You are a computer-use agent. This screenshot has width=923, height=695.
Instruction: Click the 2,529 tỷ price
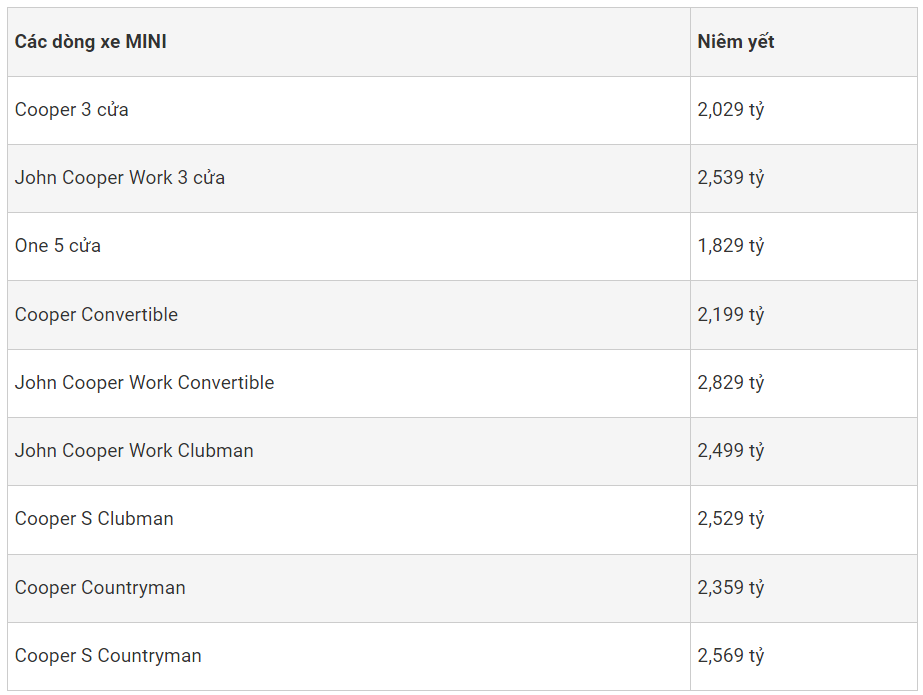click(731, 519)
